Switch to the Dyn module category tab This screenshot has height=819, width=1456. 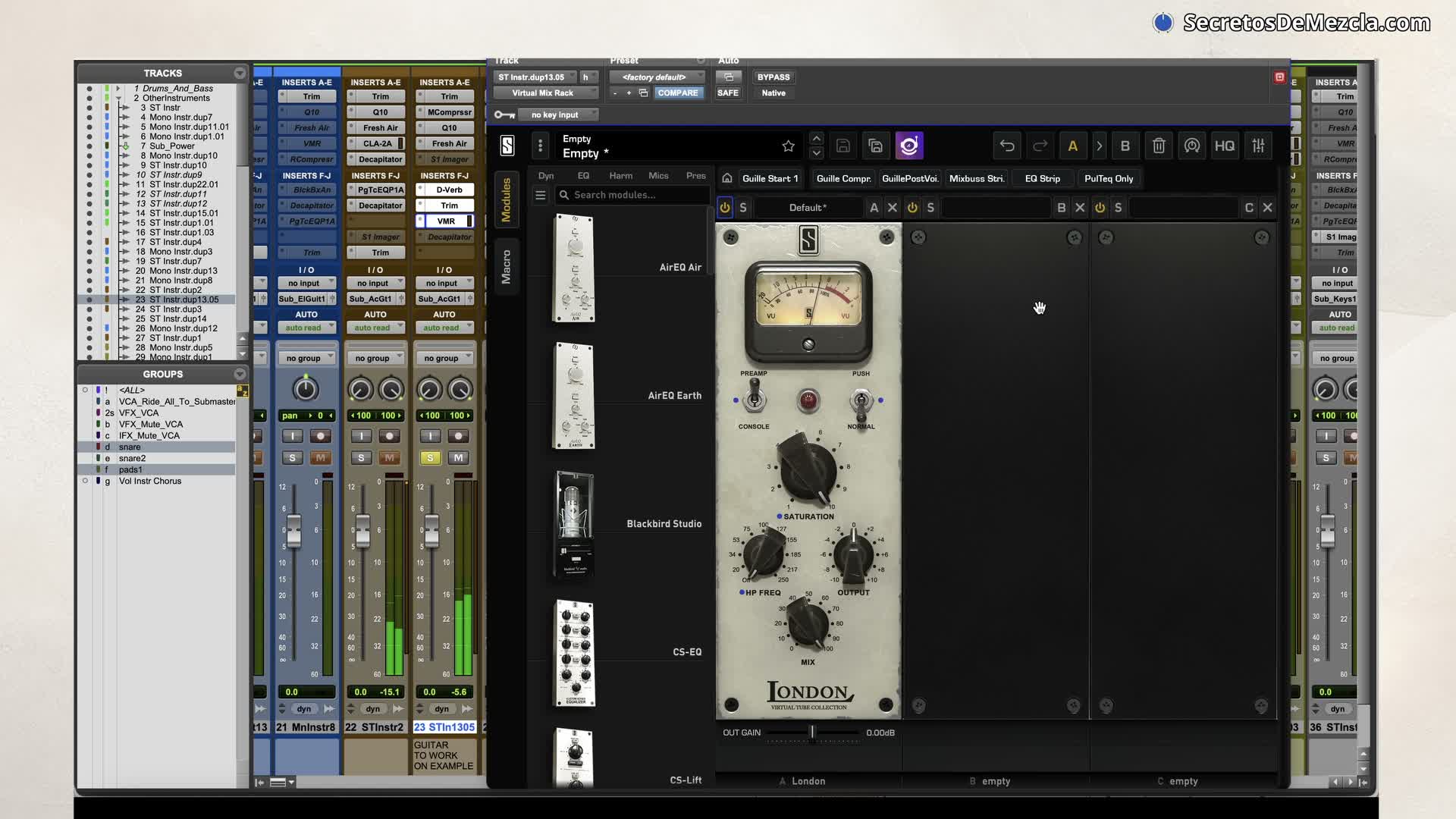click(546, 176)
